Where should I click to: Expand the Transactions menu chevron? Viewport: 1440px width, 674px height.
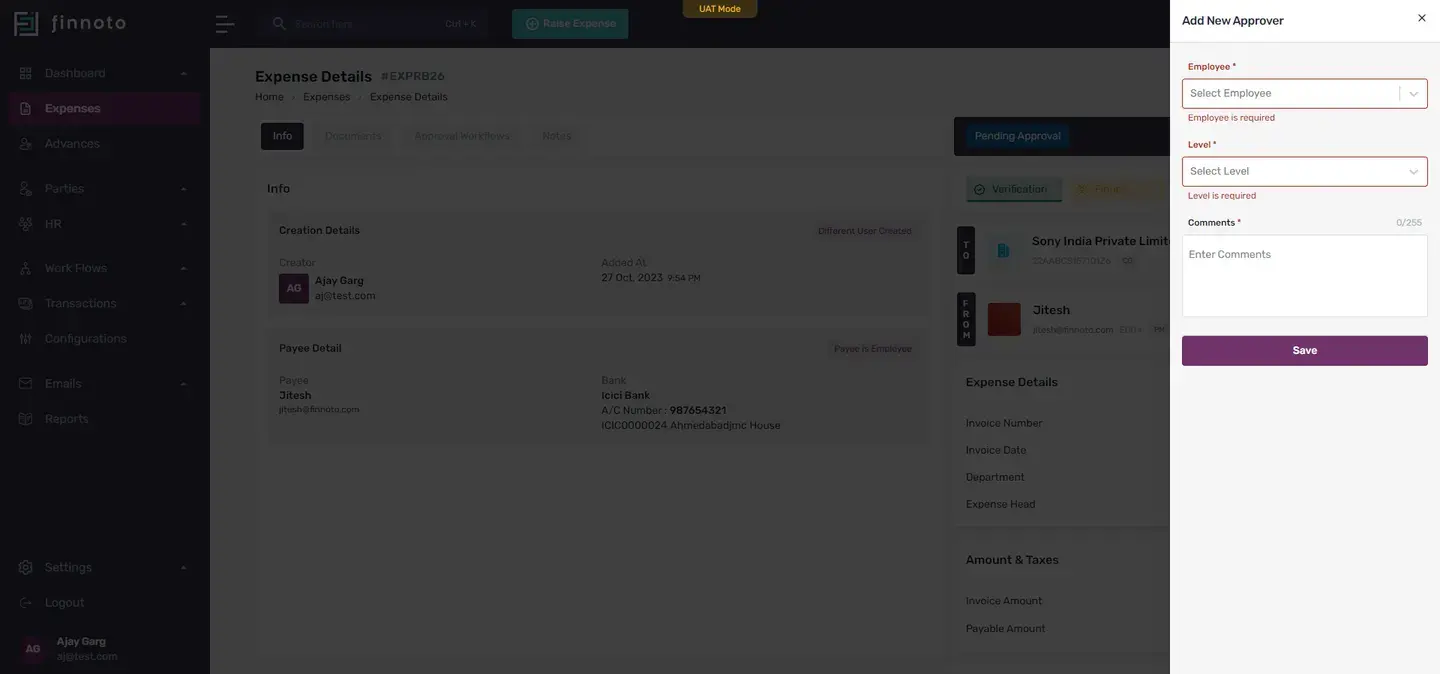[184, 304]
